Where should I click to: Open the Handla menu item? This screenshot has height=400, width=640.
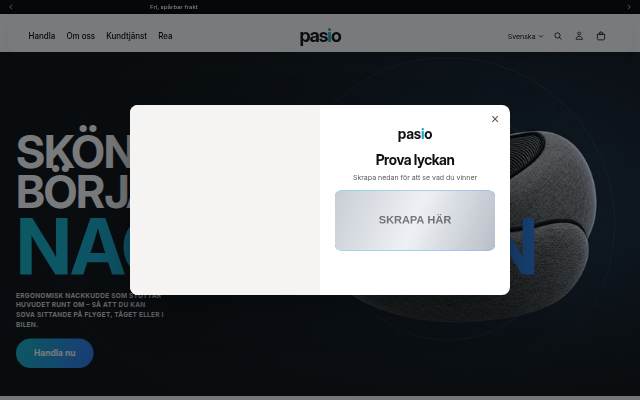click(x=42, y=36)
